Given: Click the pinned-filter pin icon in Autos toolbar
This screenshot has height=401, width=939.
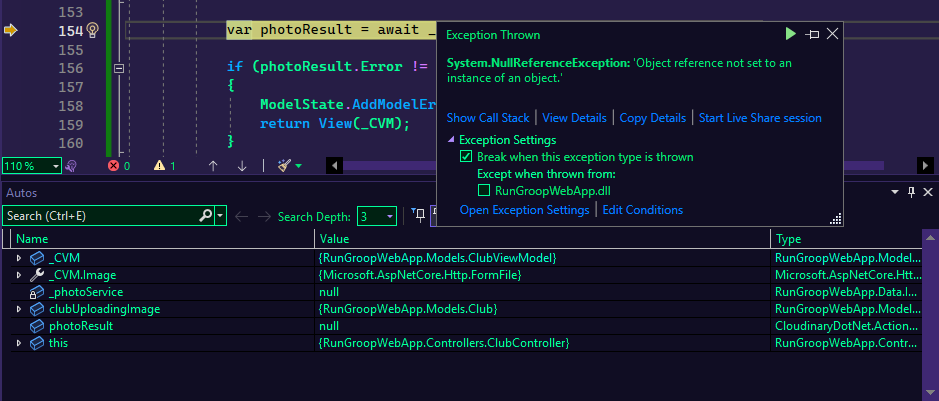Looking at the screenshot, I should point(419,215).
